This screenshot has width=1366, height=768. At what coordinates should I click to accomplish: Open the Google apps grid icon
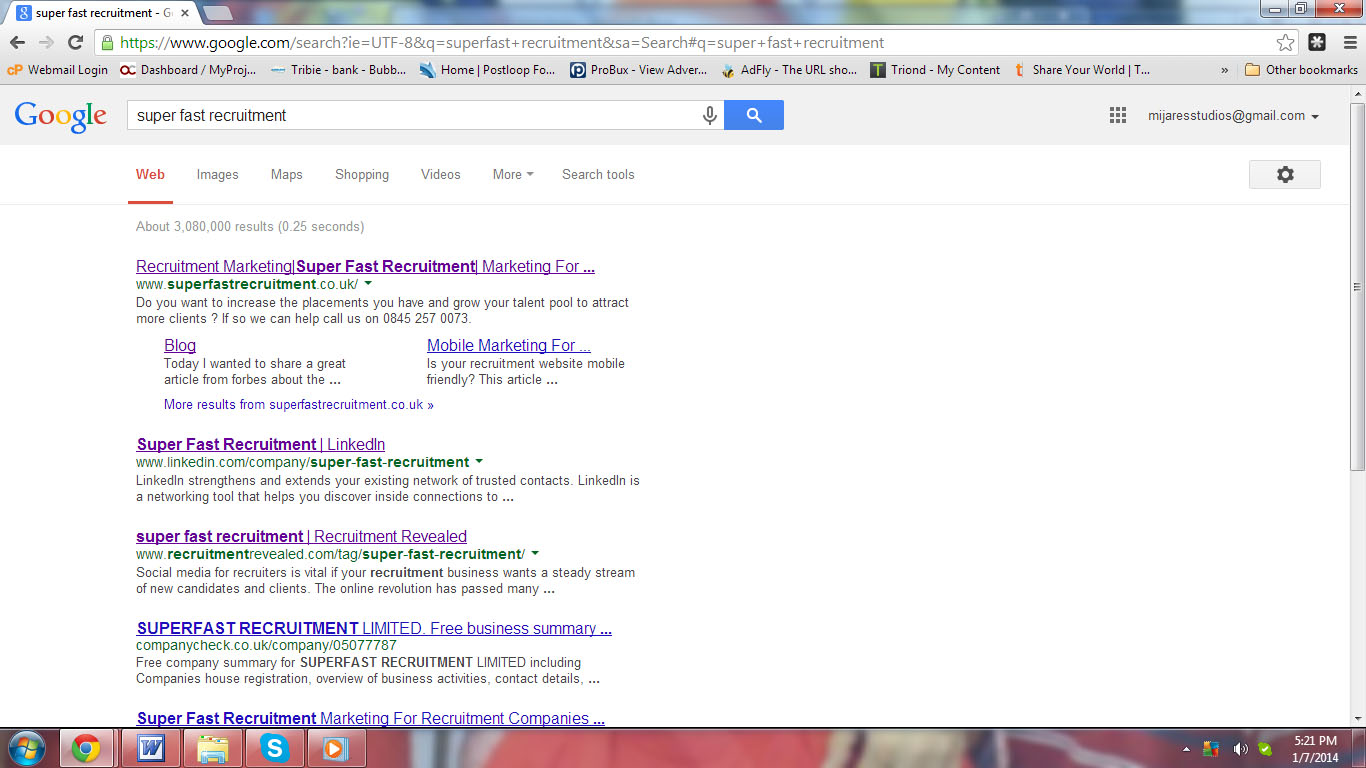click(1118, 115)
